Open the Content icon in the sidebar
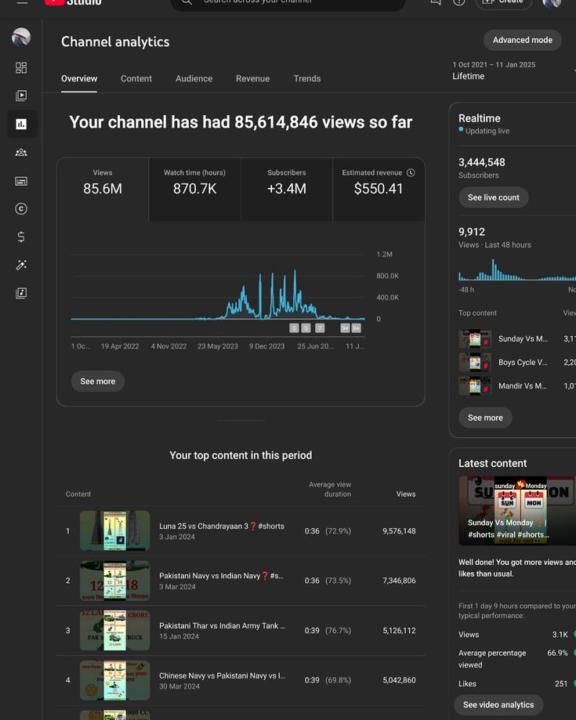 click(x=21, y=96)
